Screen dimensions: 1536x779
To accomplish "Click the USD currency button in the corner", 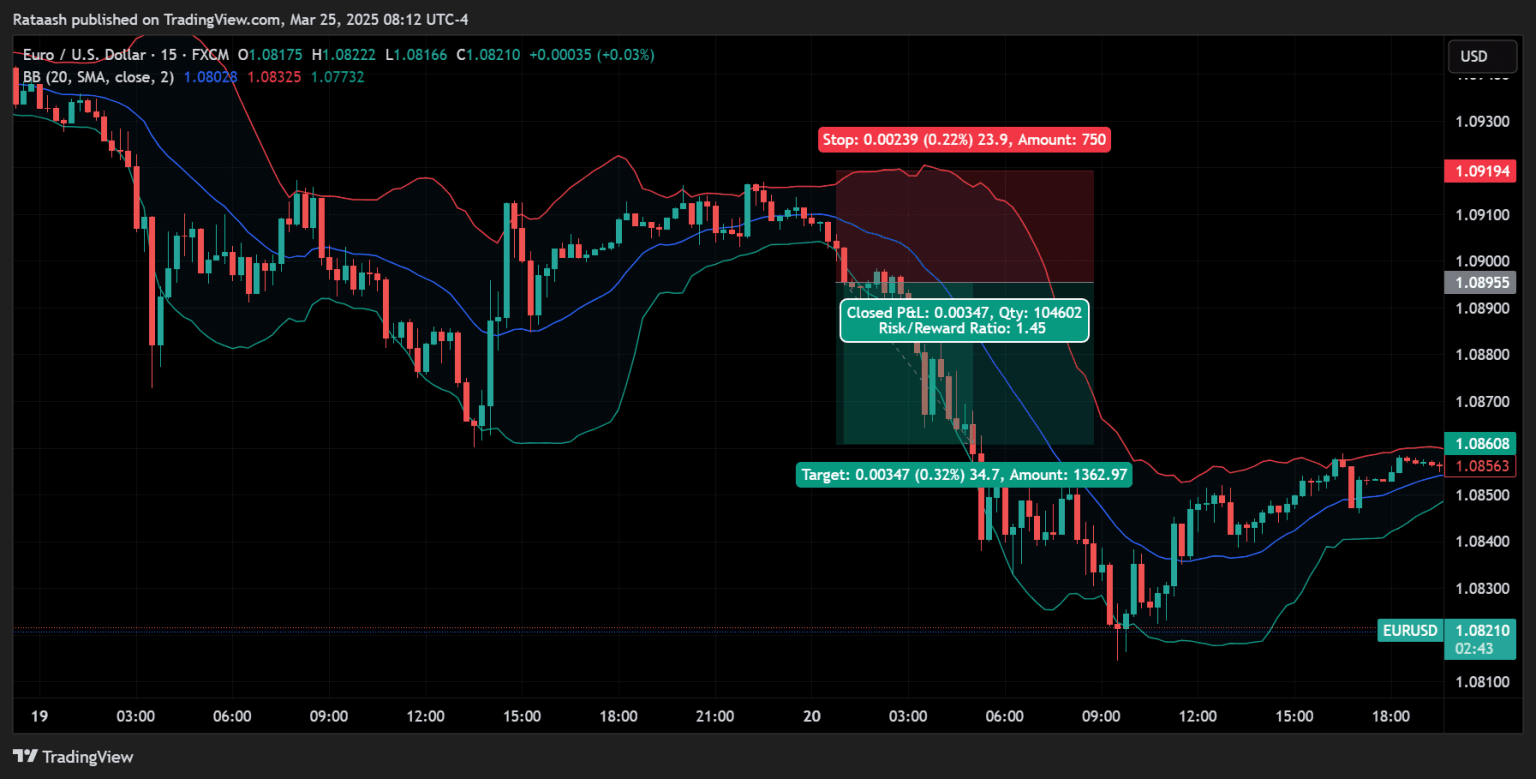I will coord(1482,56).
